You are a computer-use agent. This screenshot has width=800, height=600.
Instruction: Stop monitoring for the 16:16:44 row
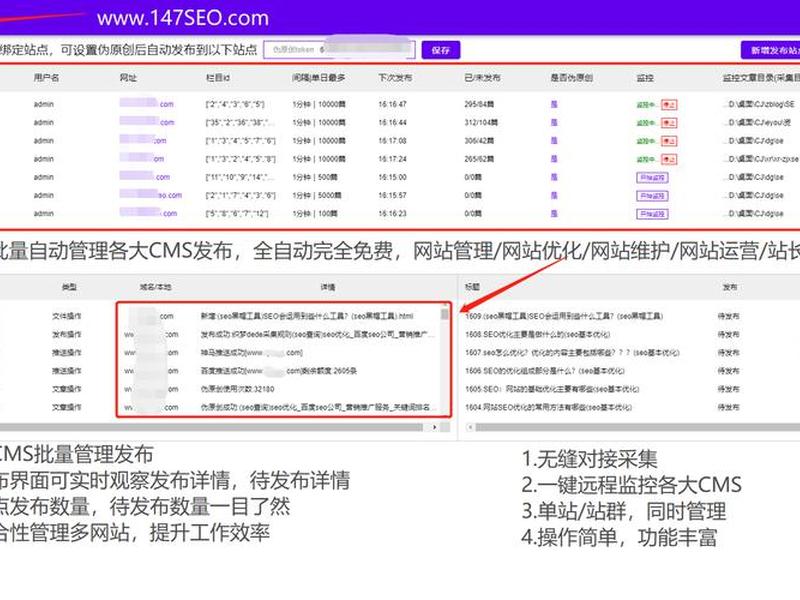point(669,123)
